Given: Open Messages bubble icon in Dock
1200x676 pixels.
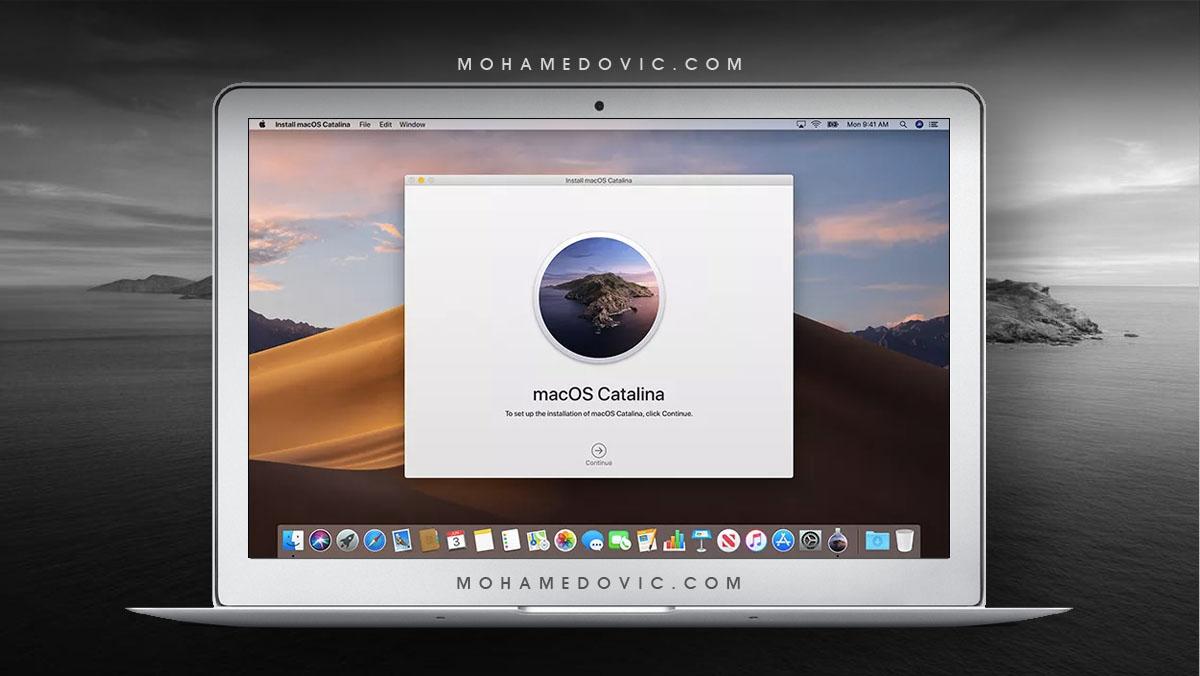Looking at the screenshot, I should [592, 541].
